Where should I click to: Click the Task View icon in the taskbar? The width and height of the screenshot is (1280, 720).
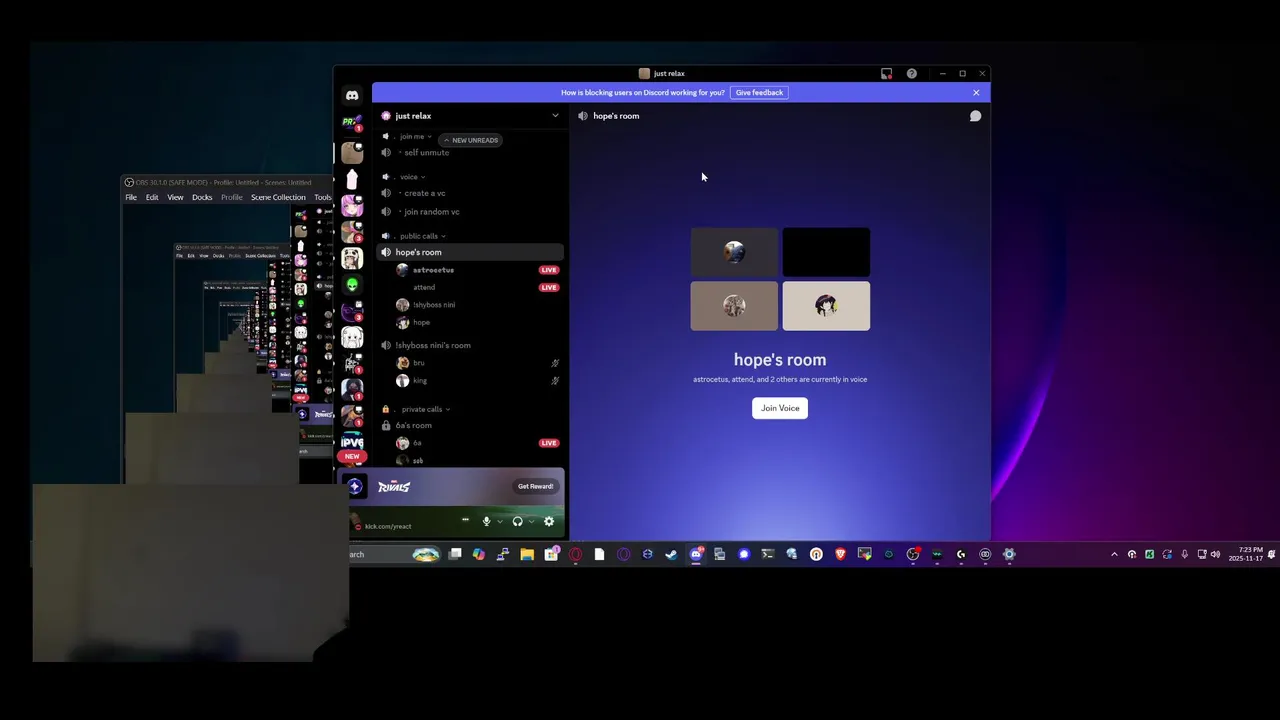tap(455, 554)
